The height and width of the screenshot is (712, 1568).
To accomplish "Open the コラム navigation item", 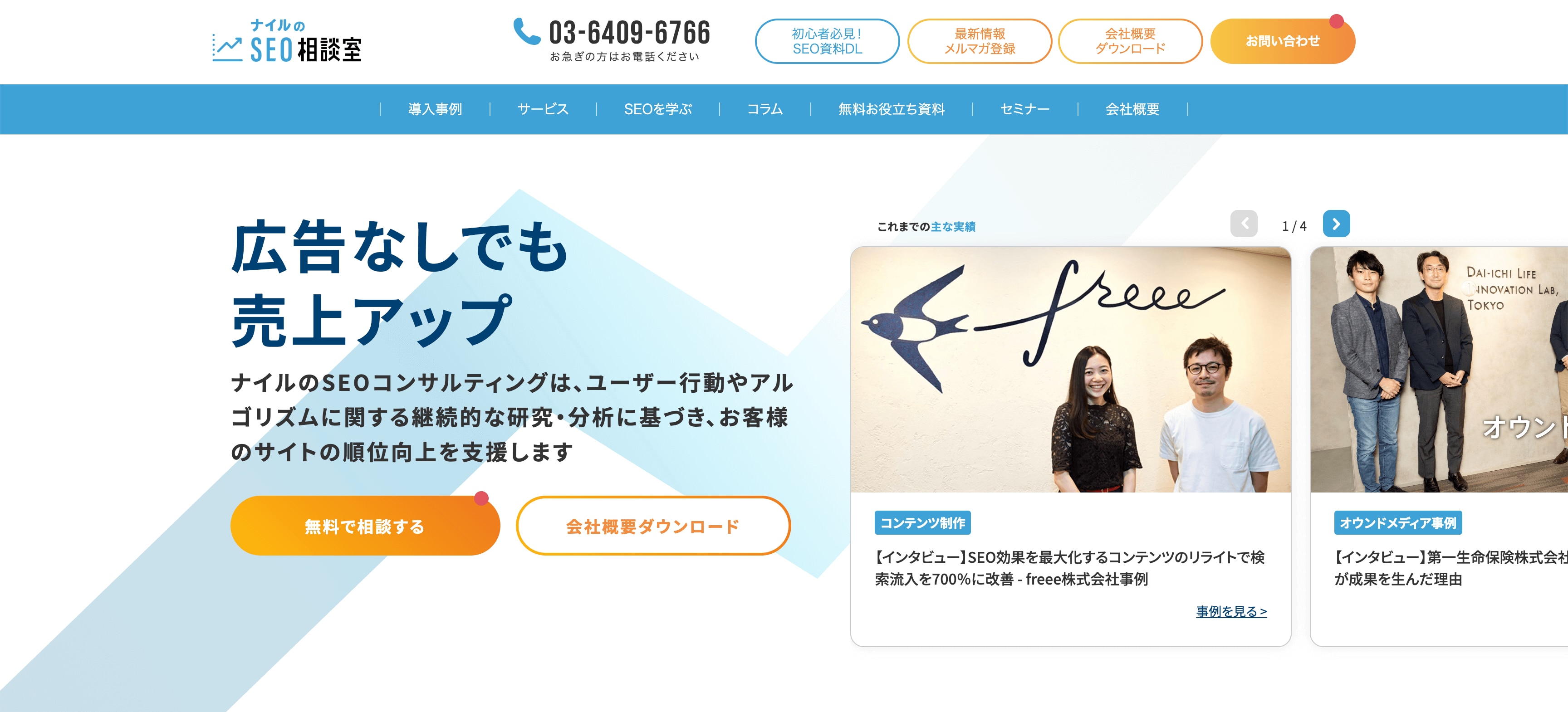I will [764, 109].
